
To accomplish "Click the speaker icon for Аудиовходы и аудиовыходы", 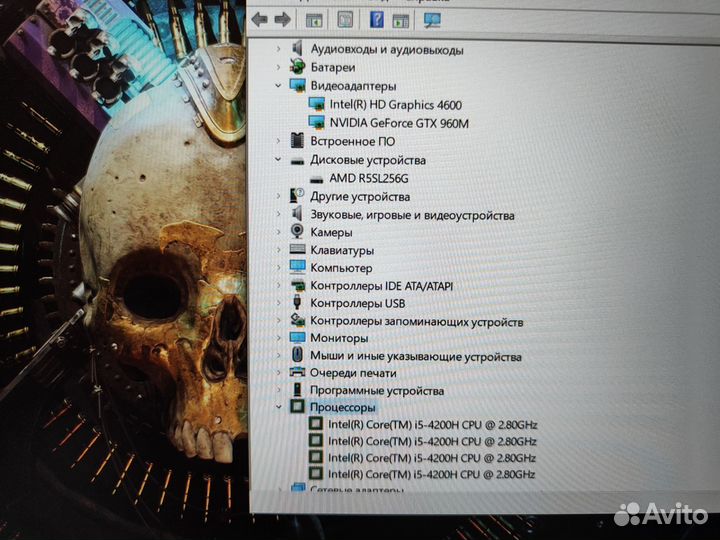I will pyautogui.click(x=298, y=48).
